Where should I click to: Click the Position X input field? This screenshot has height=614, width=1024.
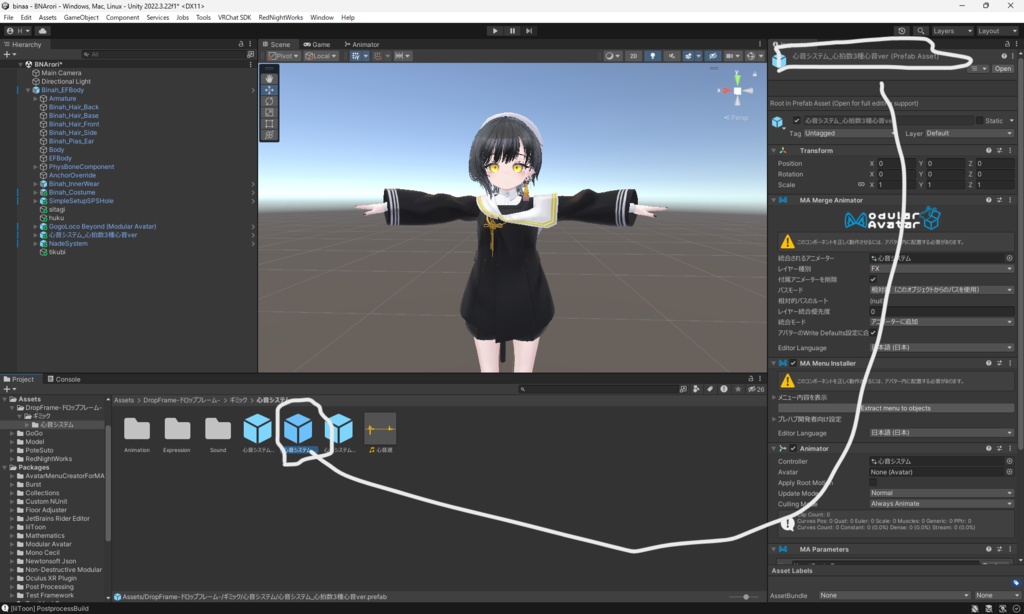pyautogui.click(x=895, y=163)
